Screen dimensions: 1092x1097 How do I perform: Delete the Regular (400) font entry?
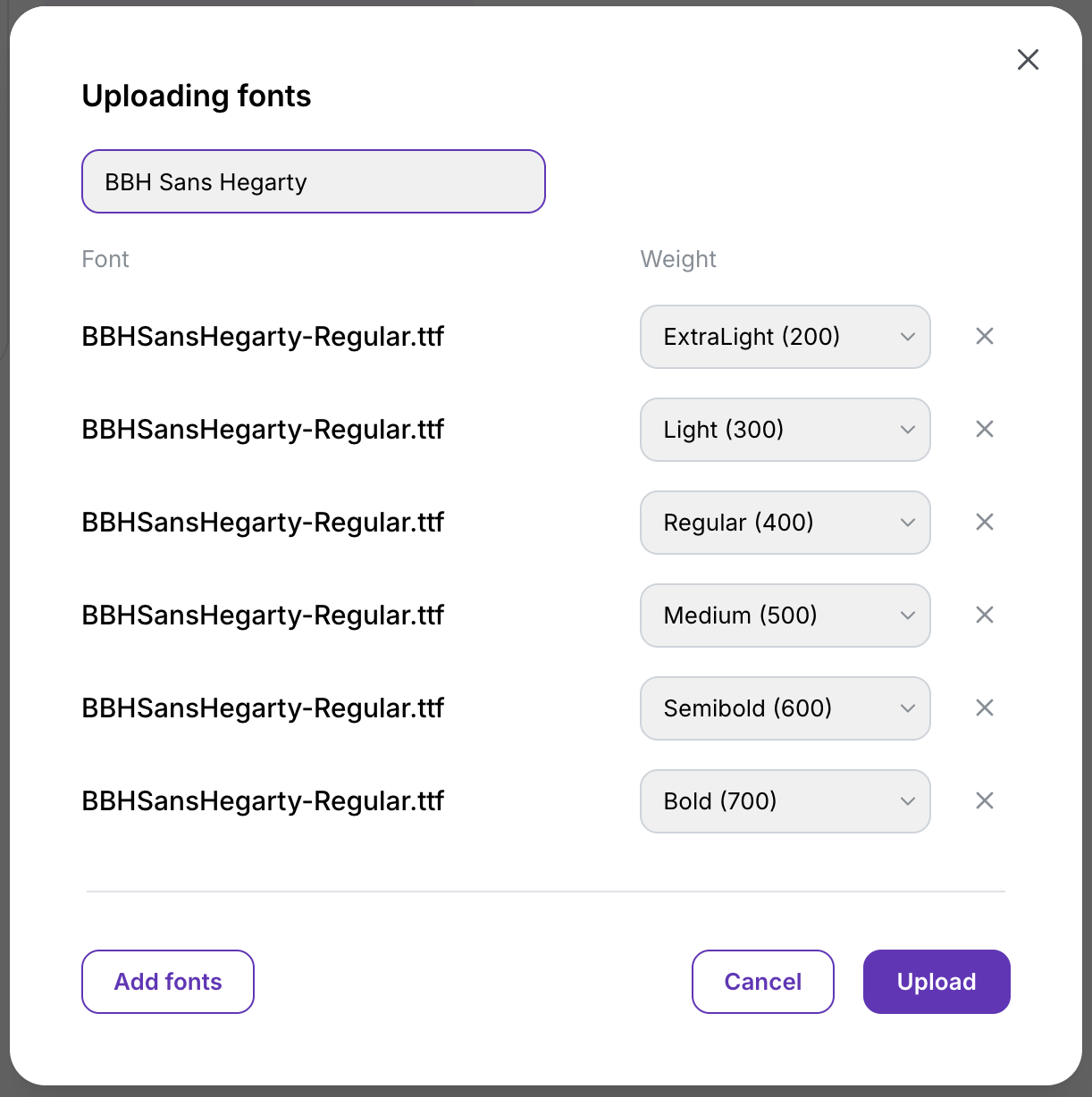tap(984, 523)
